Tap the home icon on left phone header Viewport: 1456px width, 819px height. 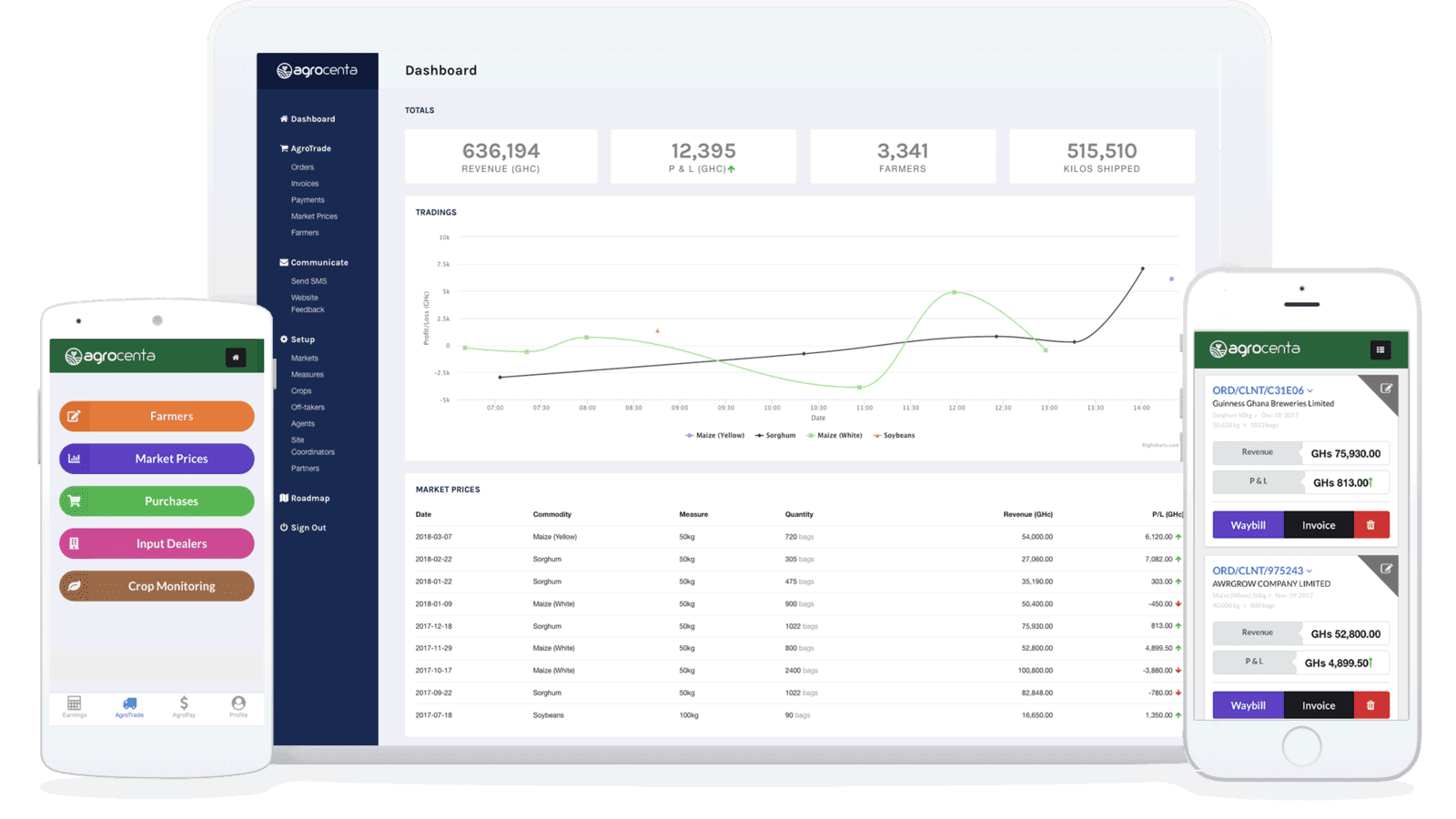coord(235,358)
